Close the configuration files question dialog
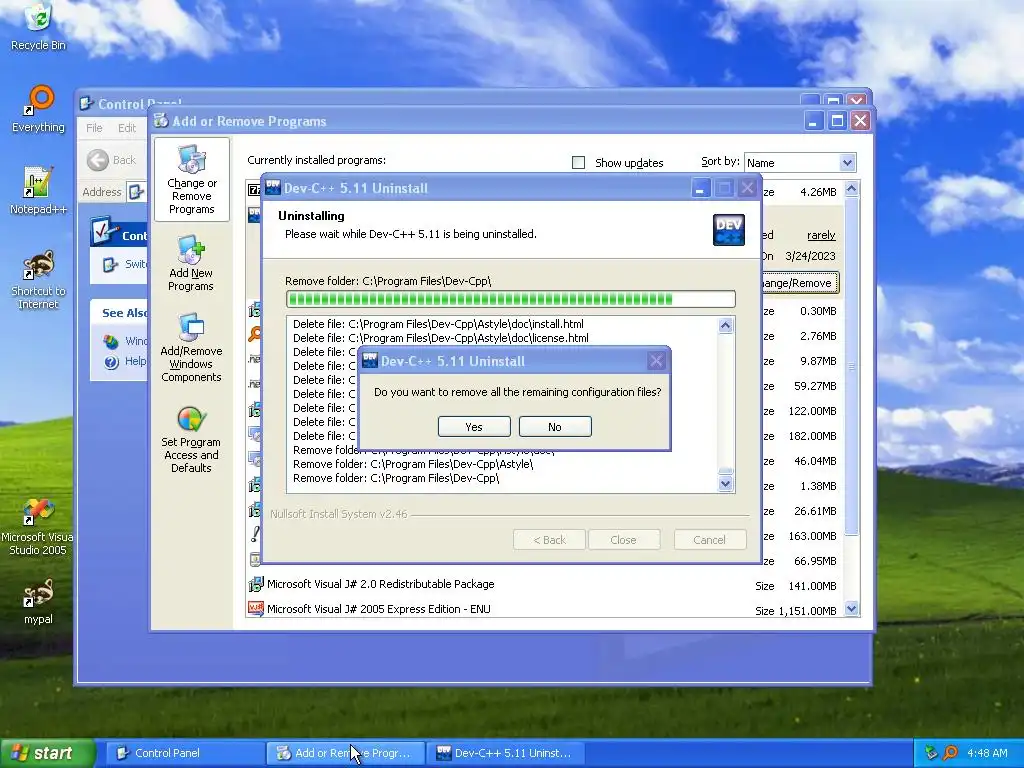Viewport: 1024px width, 768px height. coord(656,360)
